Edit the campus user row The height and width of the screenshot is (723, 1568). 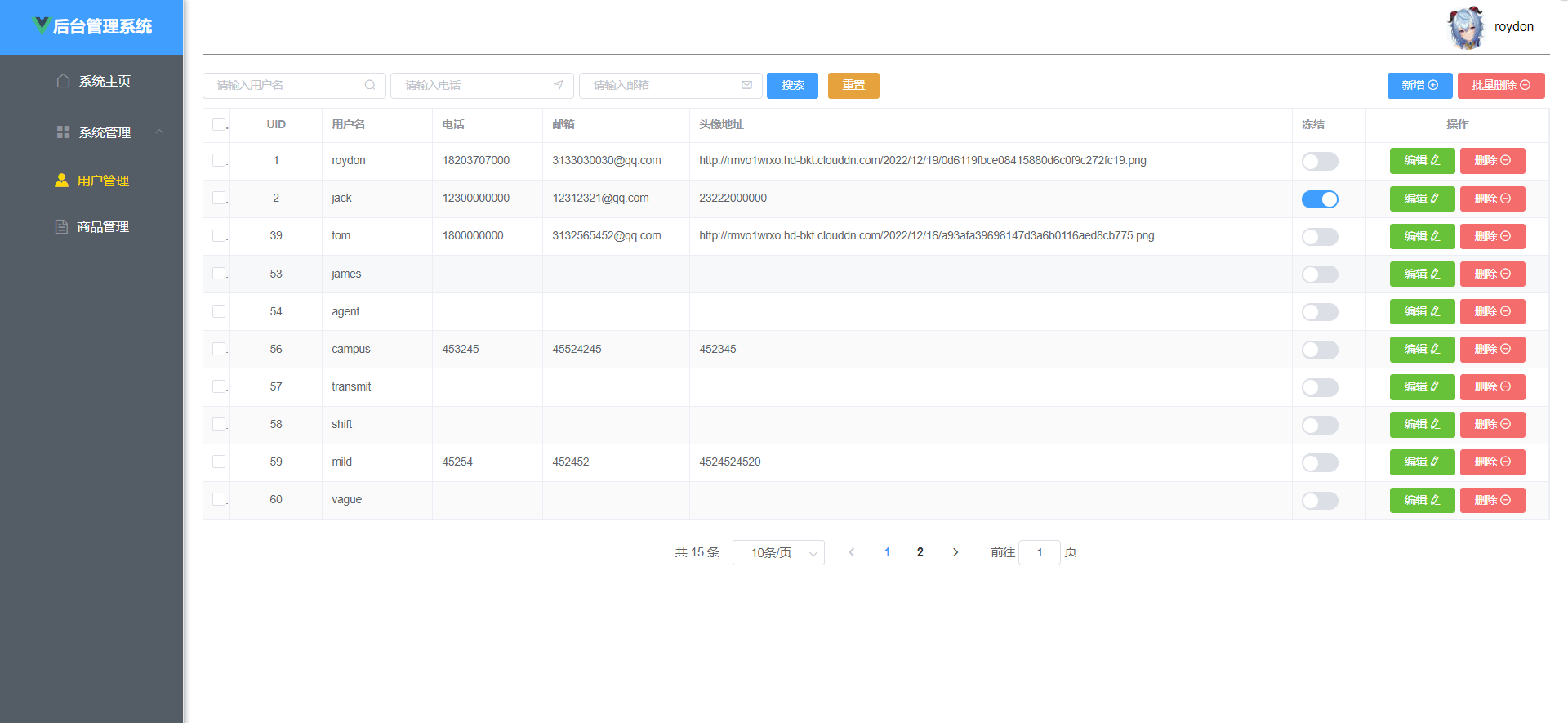point(1422,349)
